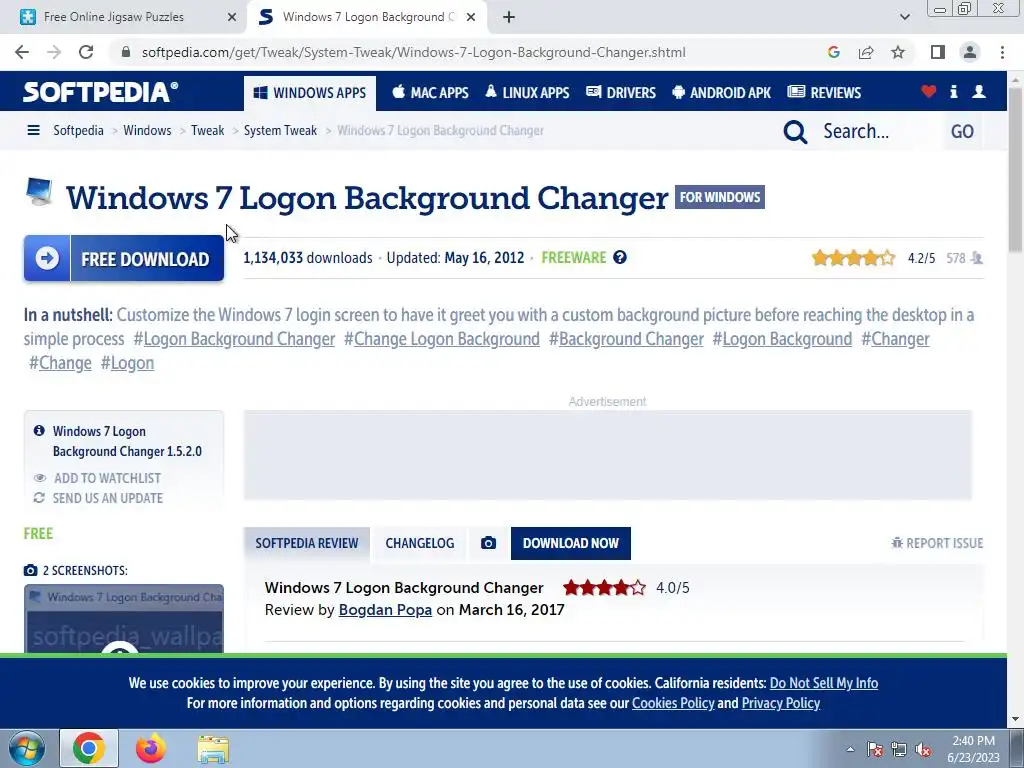Open the screenshots camera tab
Screen dimensions: 1024x768
click(488, 543)
